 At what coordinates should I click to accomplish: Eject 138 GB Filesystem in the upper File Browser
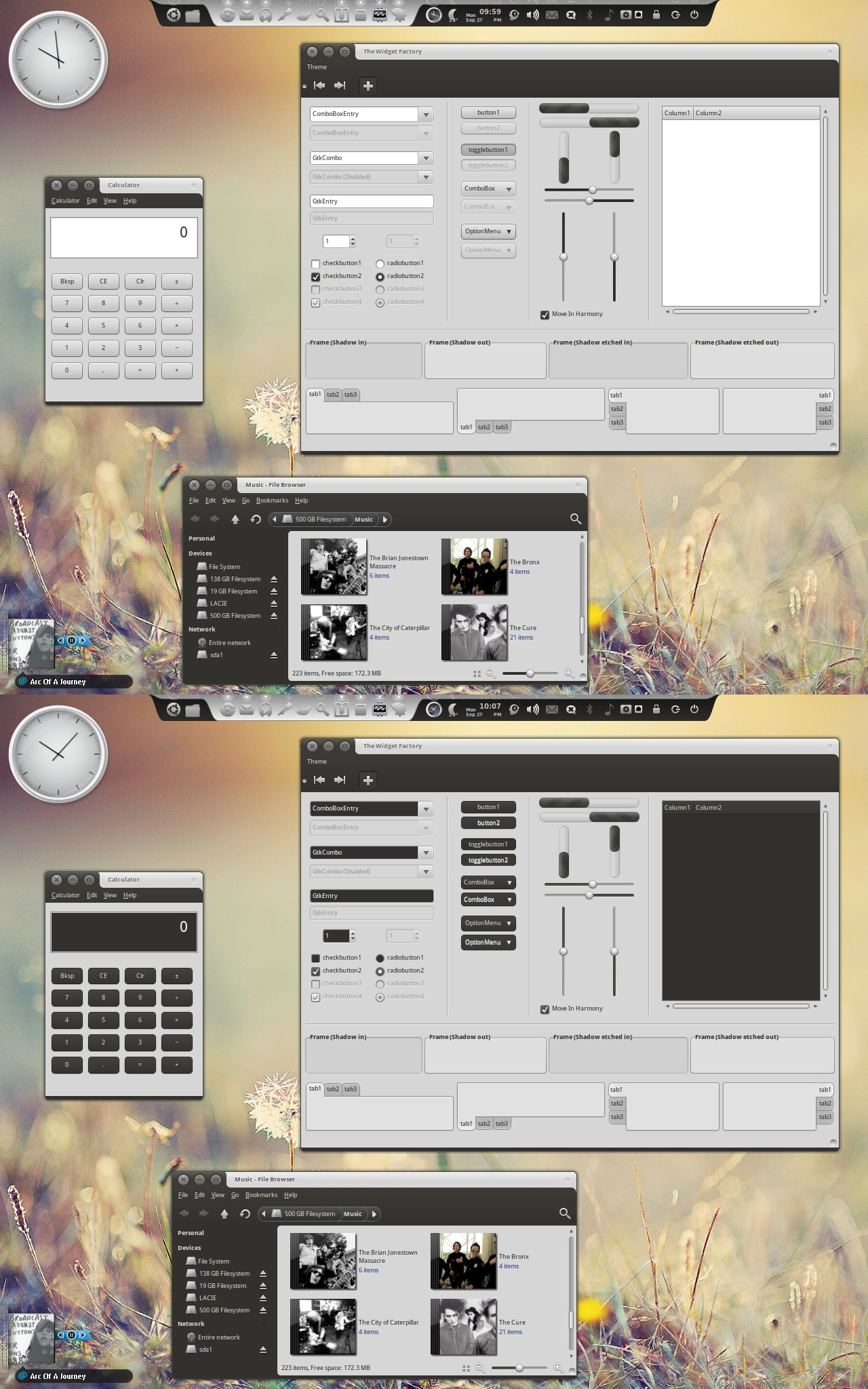(274, 579)
